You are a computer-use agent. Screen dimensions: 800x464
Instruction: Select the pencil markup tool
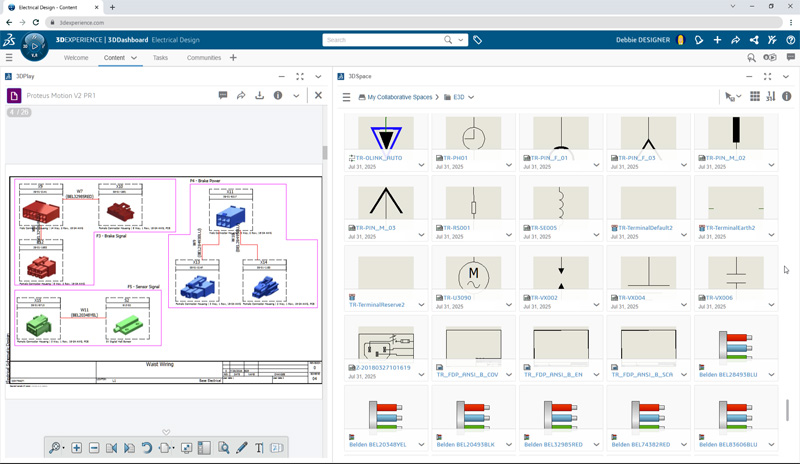coord(241,448)
